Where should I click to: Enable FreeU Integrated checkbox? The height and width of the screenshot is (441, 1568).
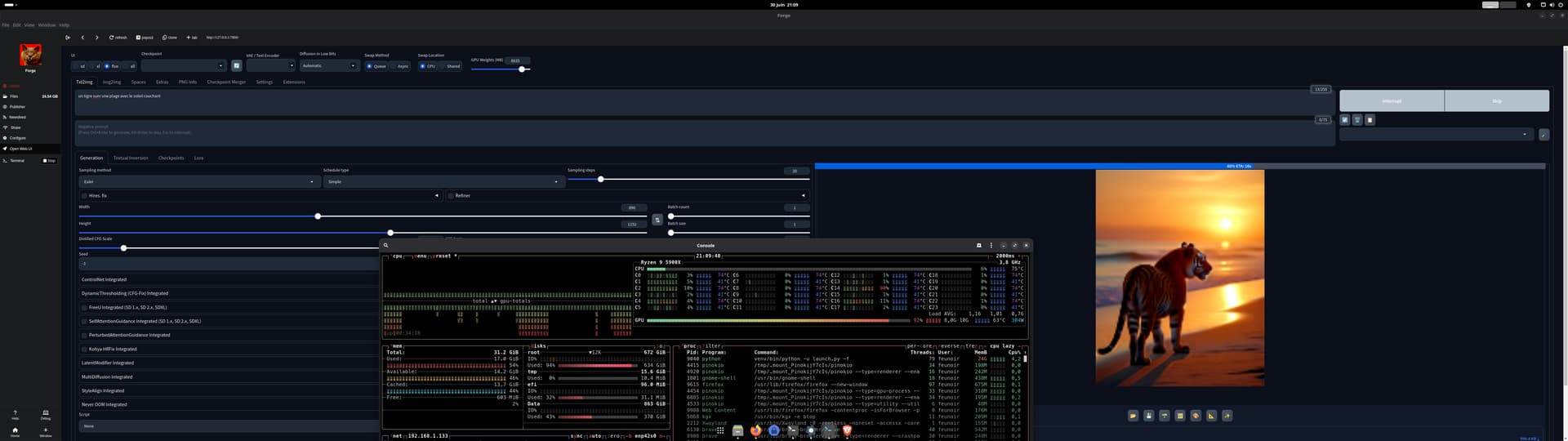coord(84,308)
